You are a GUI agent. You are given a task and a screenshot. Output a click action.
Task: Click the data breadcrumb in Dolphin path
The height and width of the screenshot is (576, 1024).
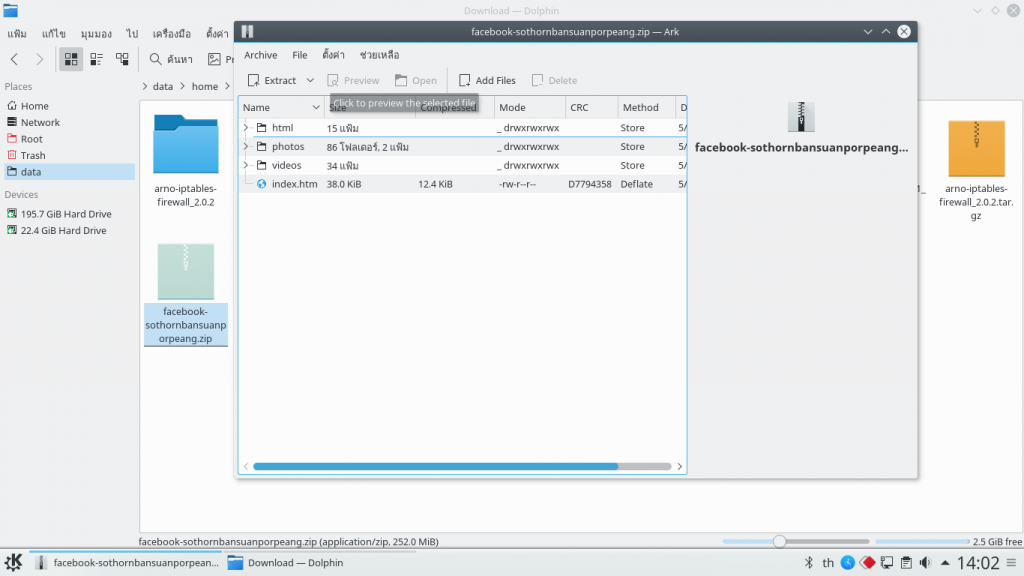[163, 86]
